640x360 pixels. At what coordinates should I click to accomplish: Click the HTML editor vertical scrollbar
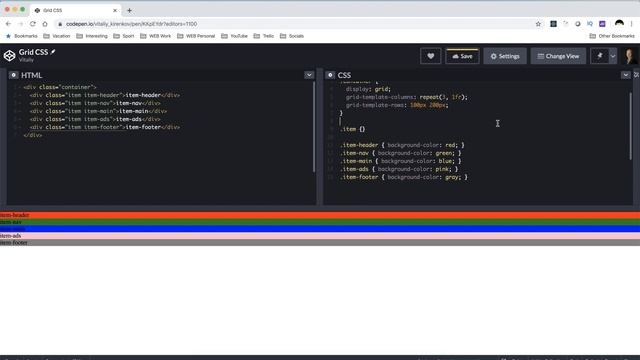pyautogui.click(x=314, y=127)
